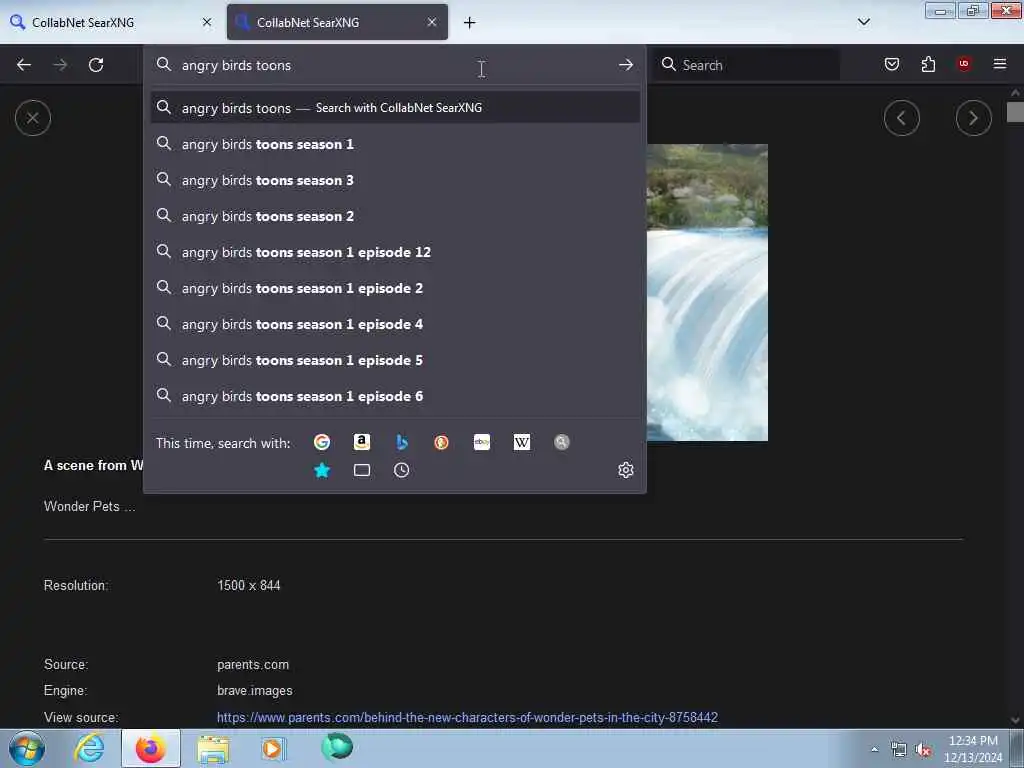Image resolution: width=1024 pixels, height=768 pixels.
Task: Search this time with Google
Action: pos(322,442)
